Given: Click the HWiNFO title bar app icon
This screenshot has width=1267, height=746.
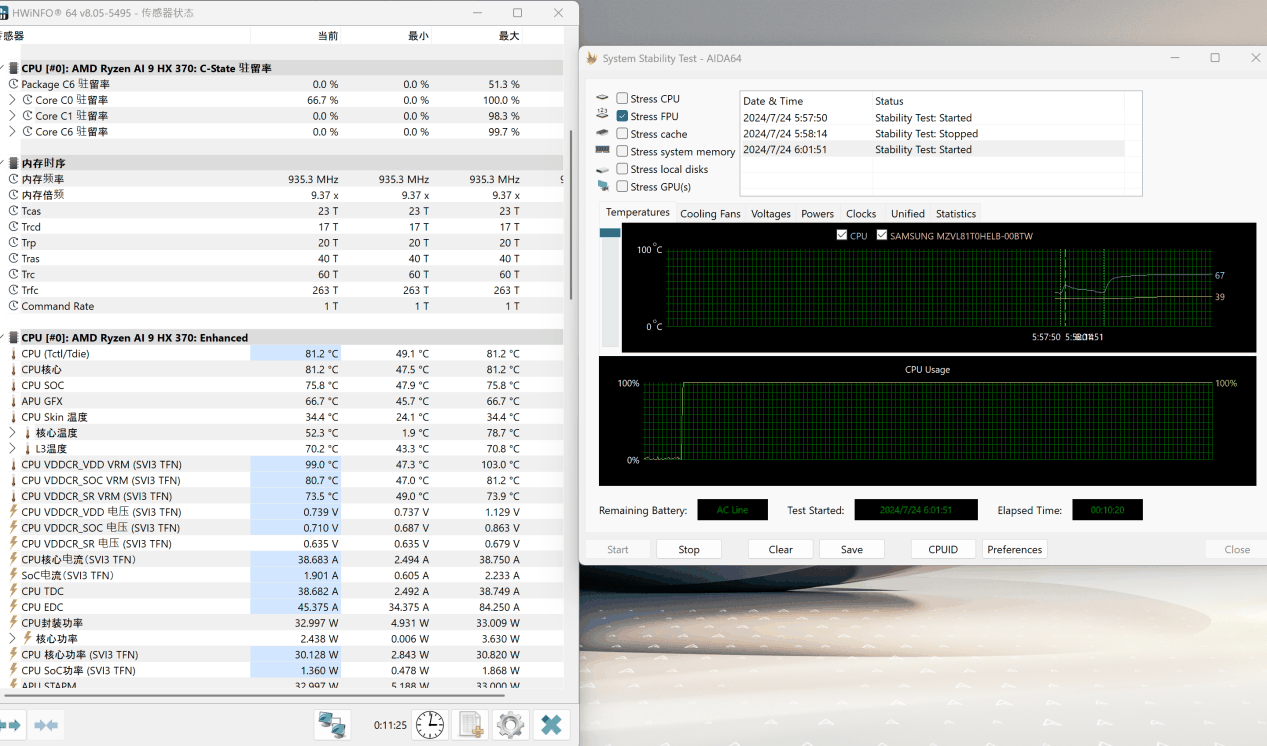Looking at the screenshot, I should pos(5,13).
